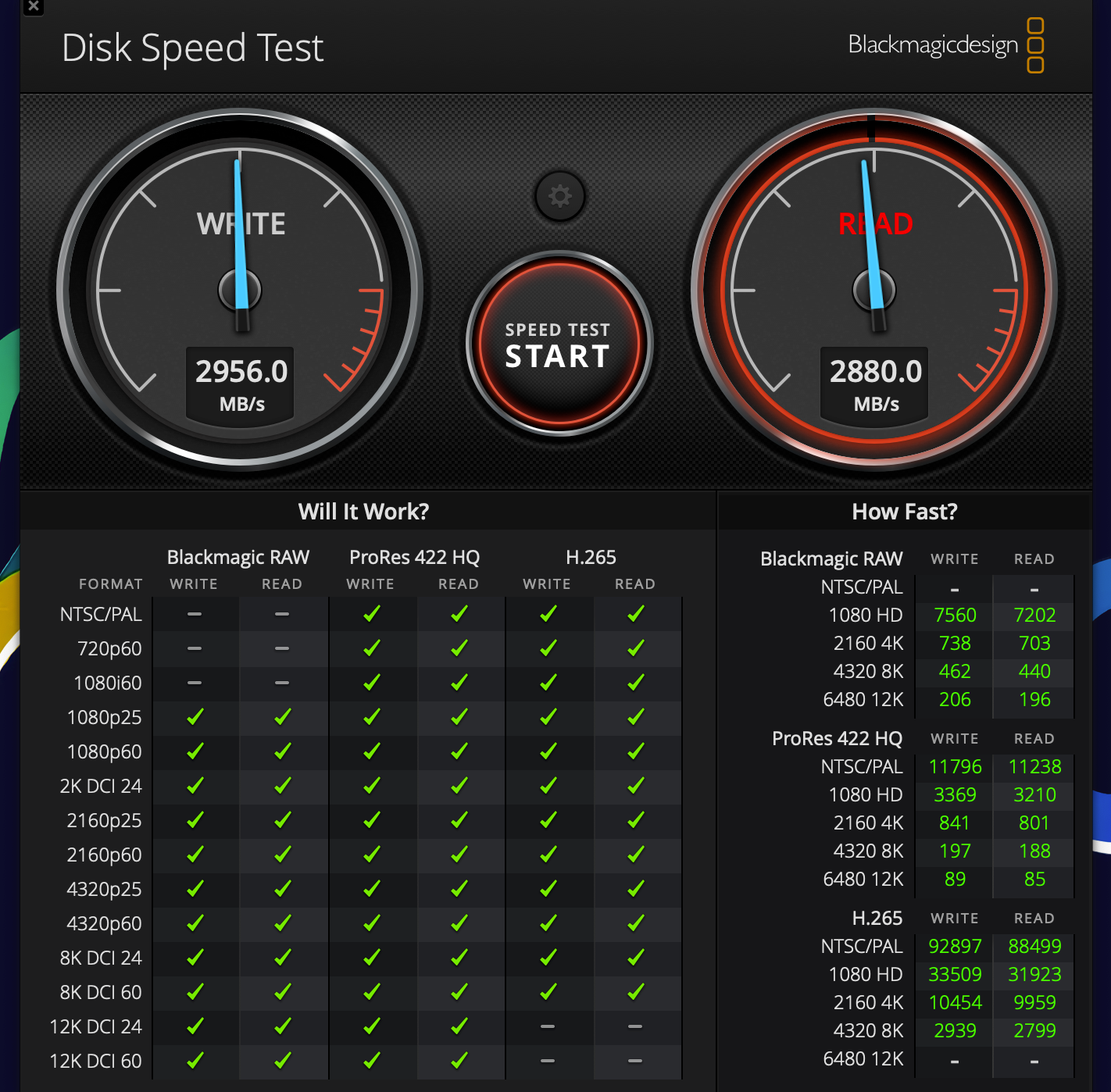Click ProRes NTSC/PAL write value 11796
The image size is (1111, 1092).
pos(955,767)
